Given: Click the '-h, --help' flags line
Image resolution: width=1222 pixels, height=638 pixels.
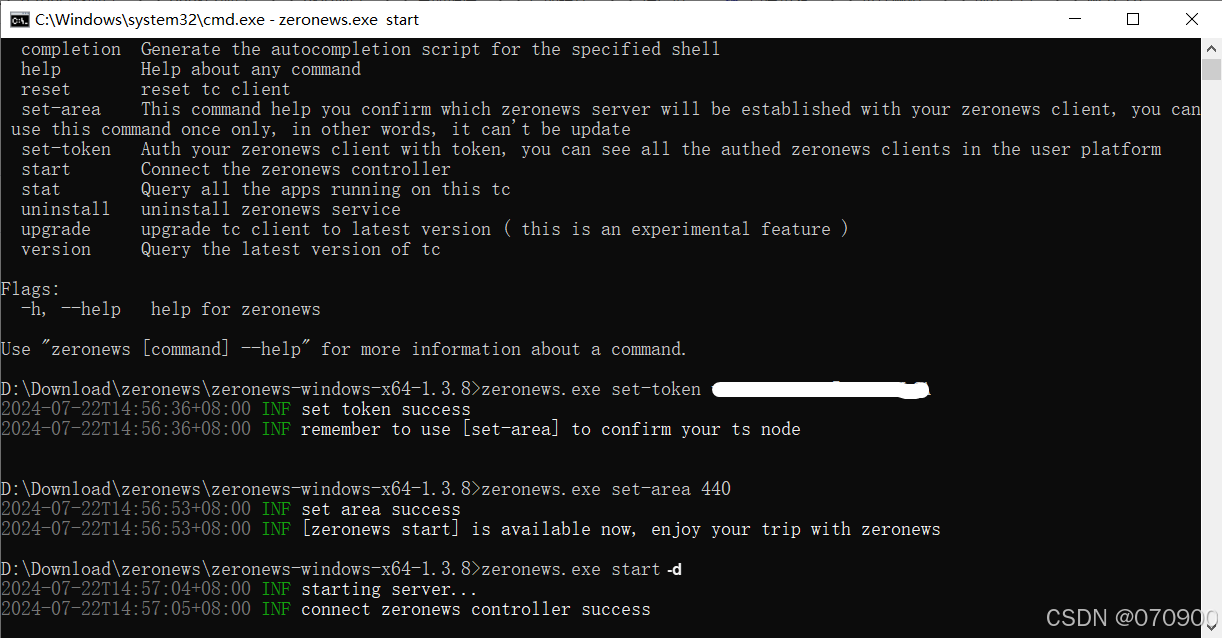Looking at the screenshot, I should (x=70, y=309).
